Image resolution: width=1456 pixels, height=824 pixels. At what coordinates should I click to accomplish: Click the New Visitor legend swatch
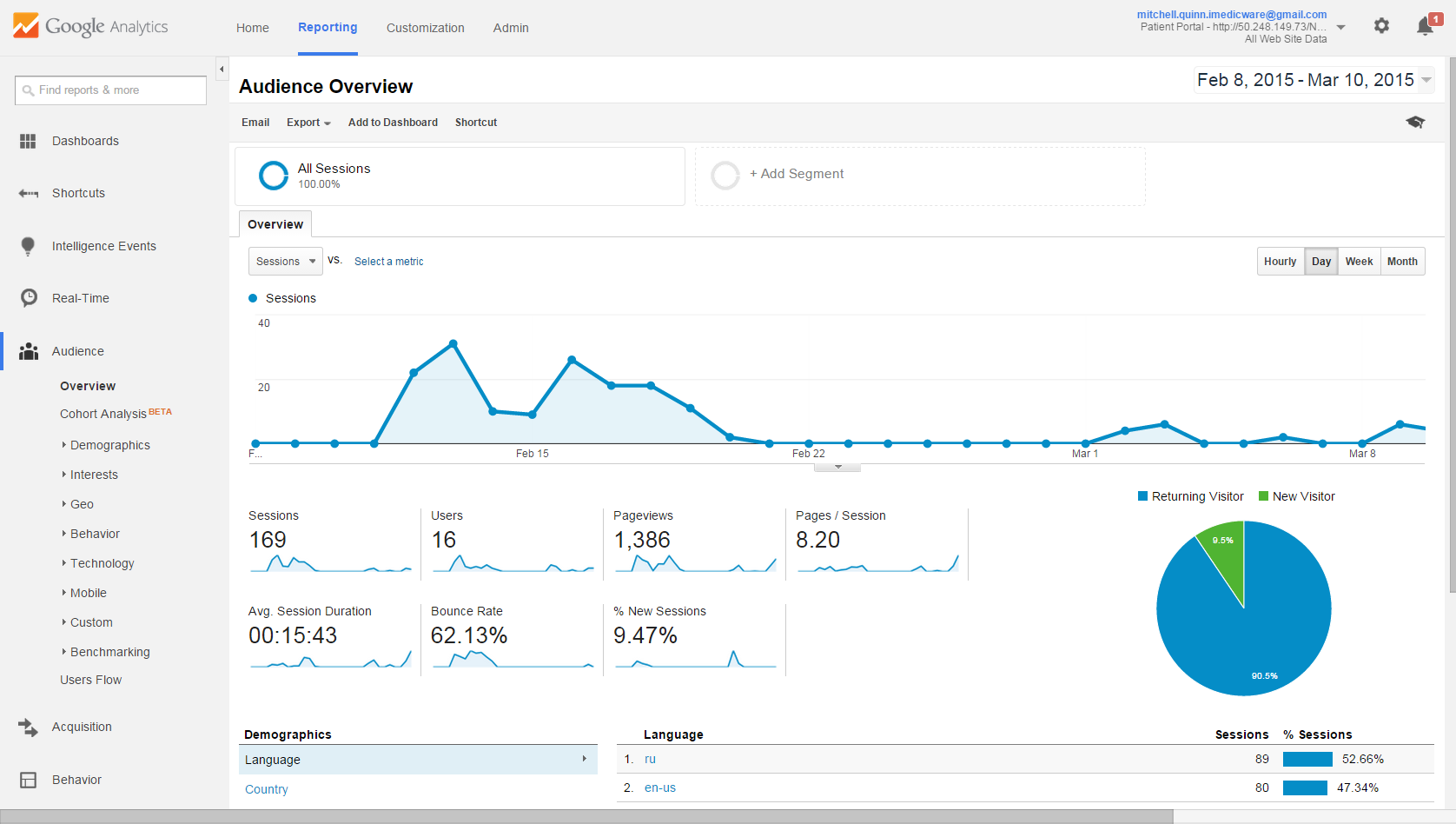[1264, 496]
